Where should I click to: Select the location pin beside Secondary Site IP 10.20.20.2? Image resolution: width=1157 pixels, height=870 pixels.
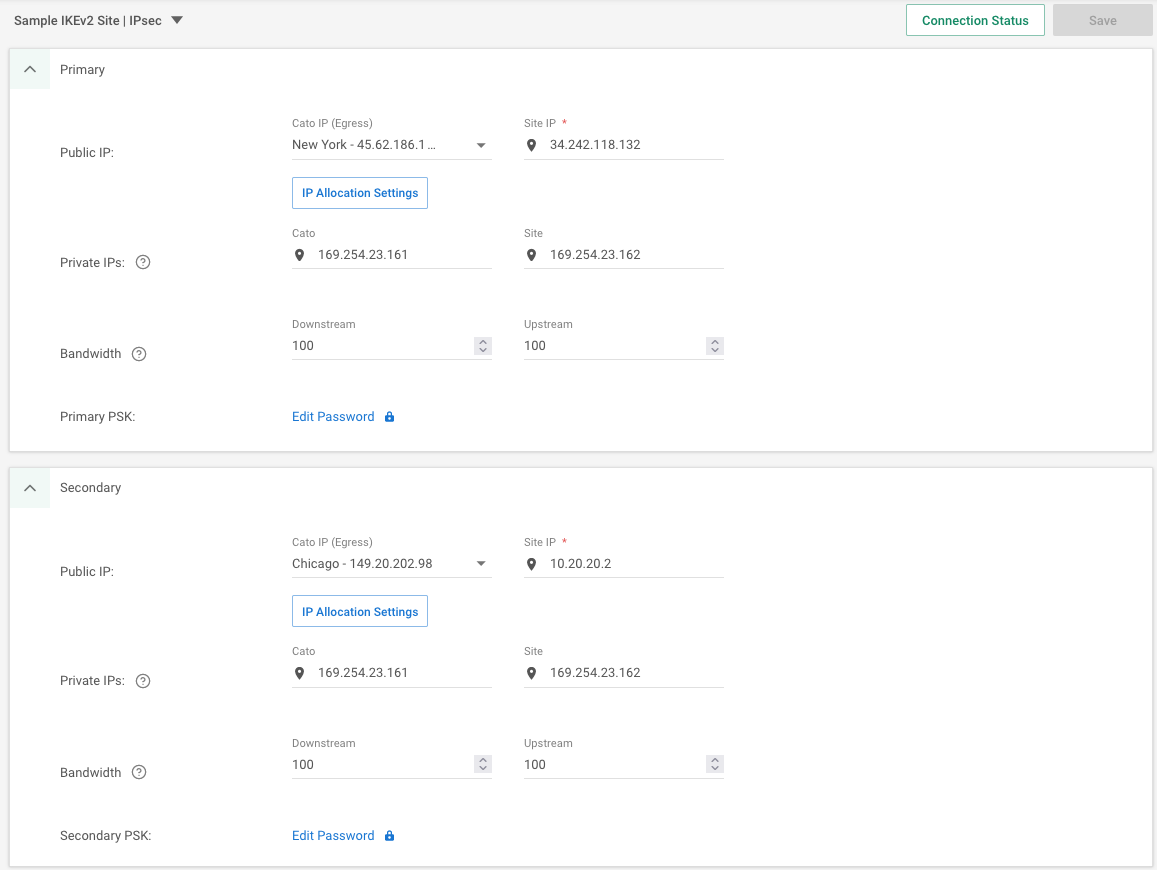point(531,563)
